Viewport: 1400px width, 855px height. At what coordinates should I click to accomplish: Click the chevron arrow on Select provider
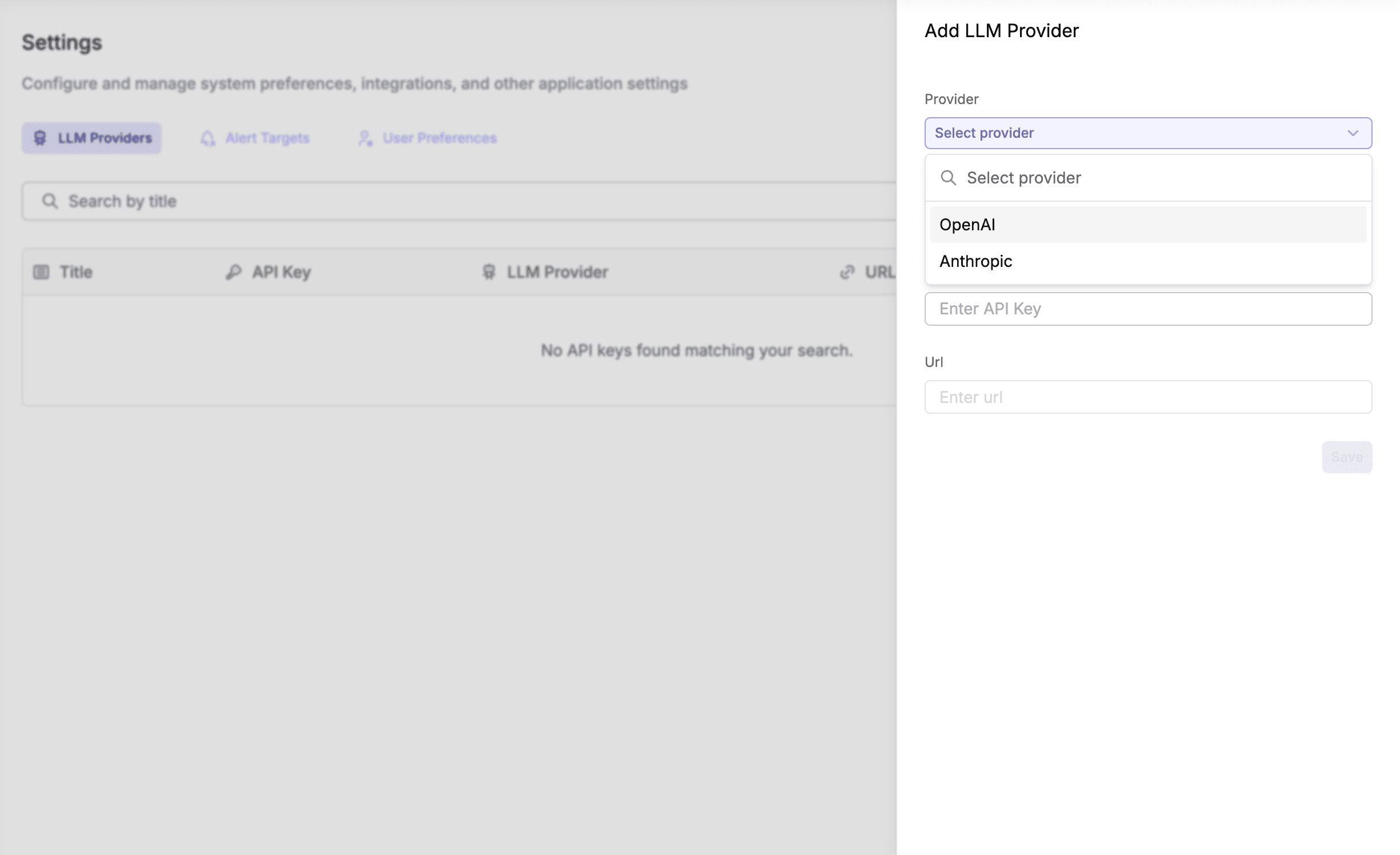[x=1353, y=133]
